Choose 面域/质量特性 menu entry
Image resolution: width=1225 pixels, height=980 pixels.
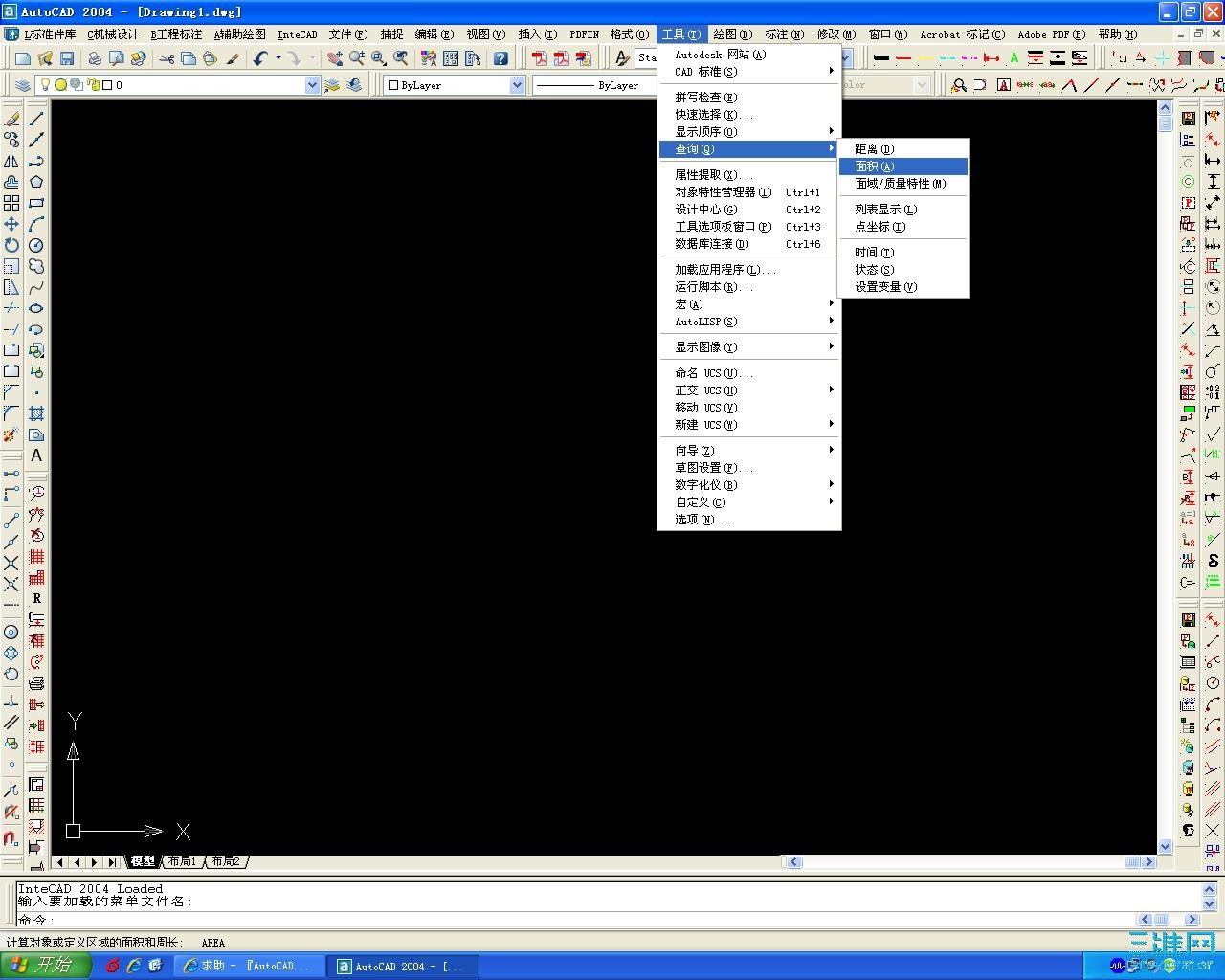pyautogui.click(x=903, y=184)
